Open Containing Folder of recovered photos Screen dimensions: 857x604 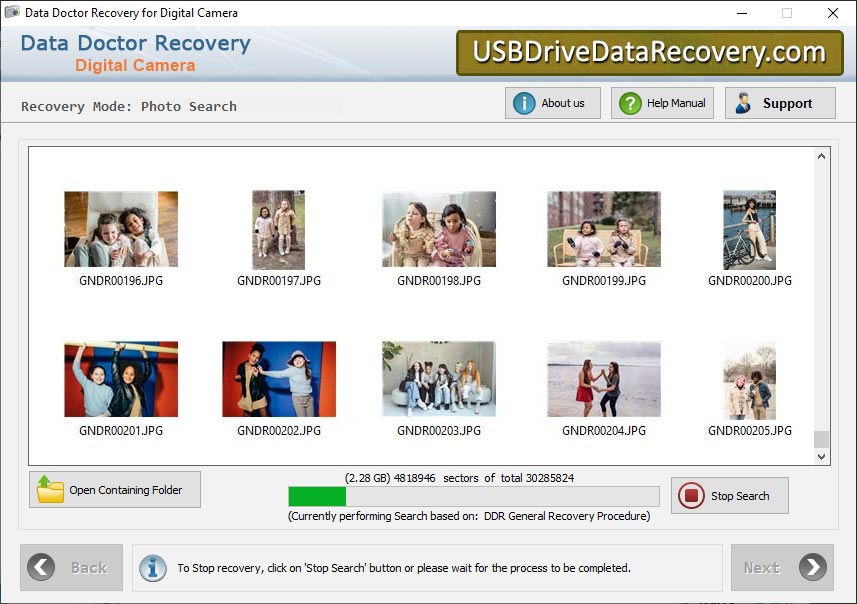(114, 489)
